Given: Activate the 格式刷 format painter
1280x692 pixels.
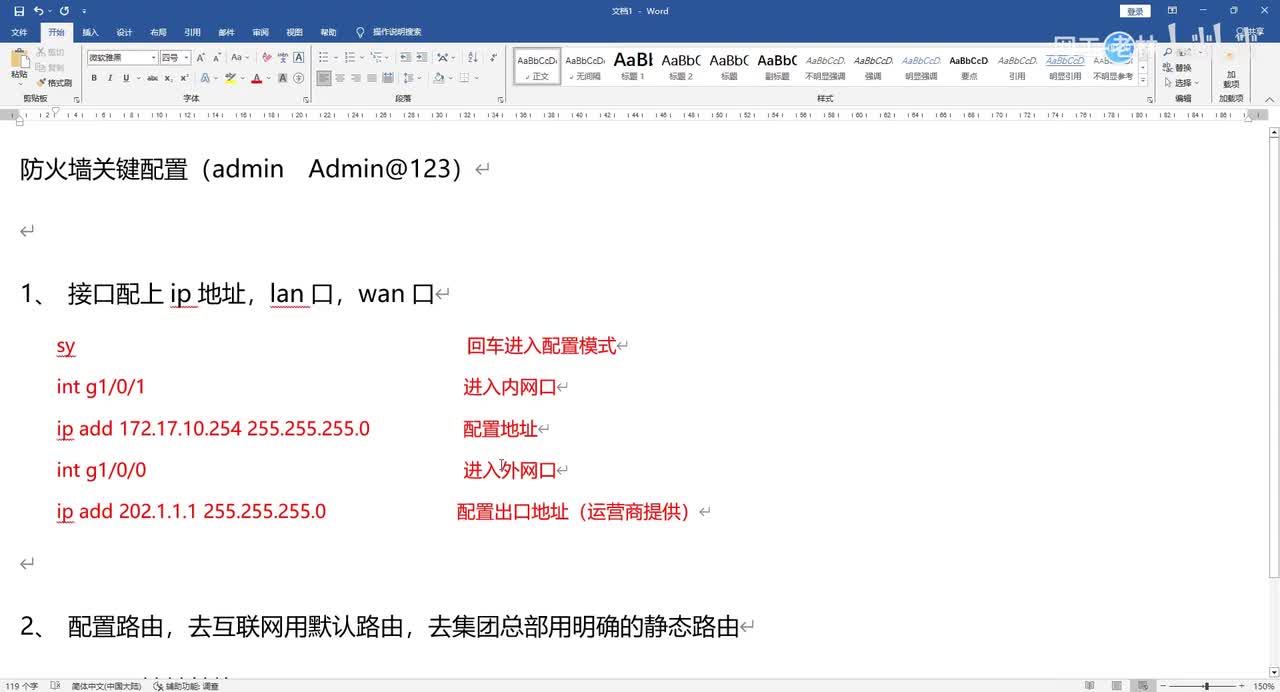Looking at the screenshot, I should (x=54, y=82).
